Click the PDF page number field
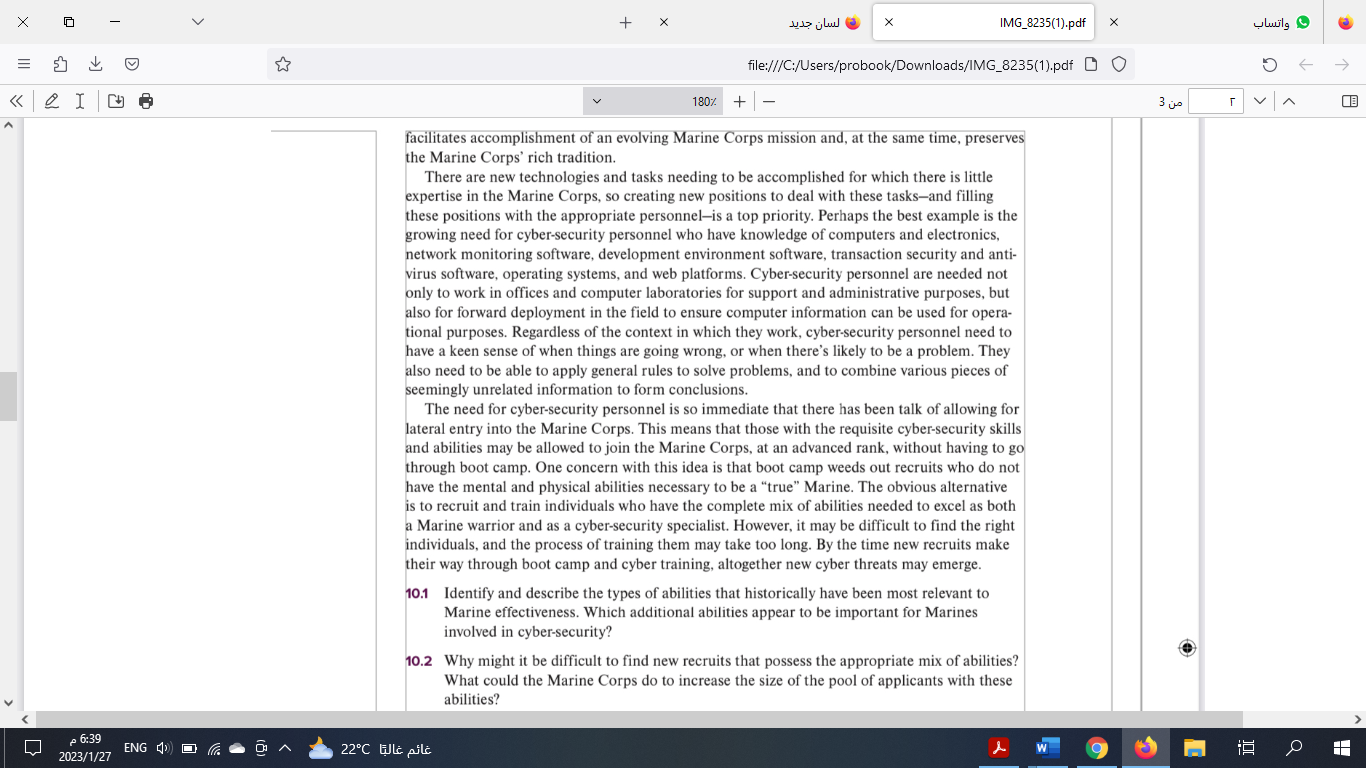Image resolution: width=1366 pixels, height=768 pixels. click(1216, 101)
